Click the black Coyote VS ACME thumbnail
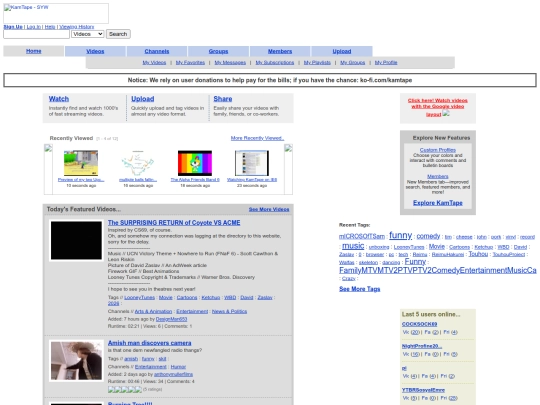540x405 pixels. (x=76, y=240)
